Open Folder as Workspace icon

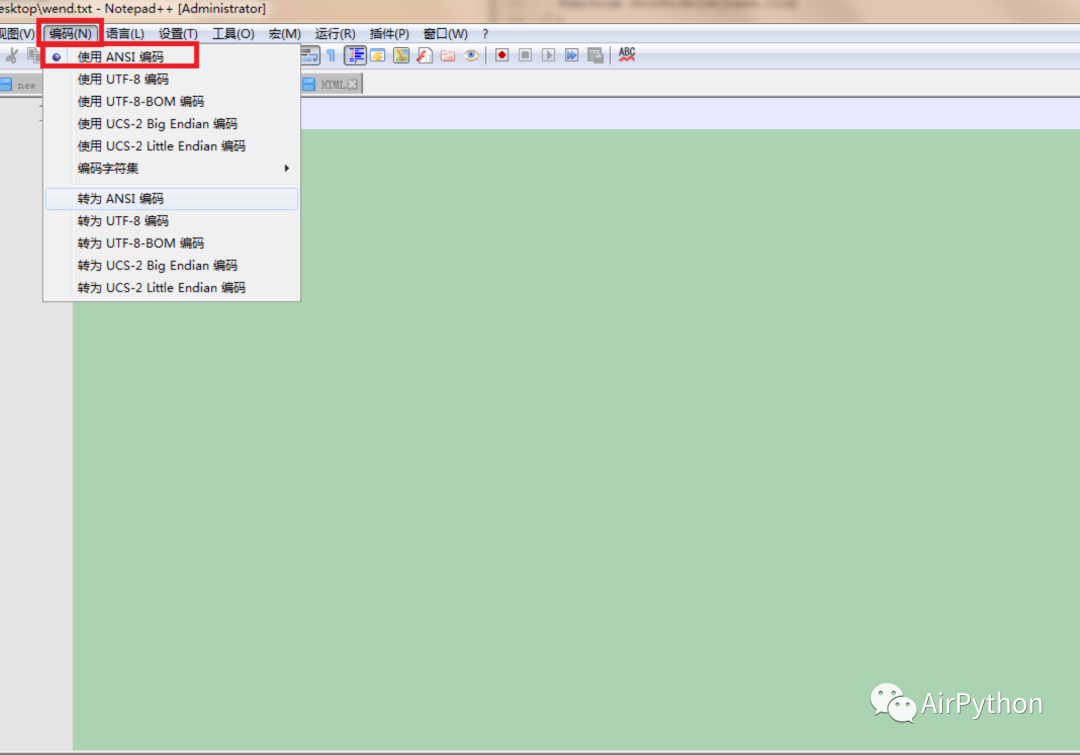point(448,55)
